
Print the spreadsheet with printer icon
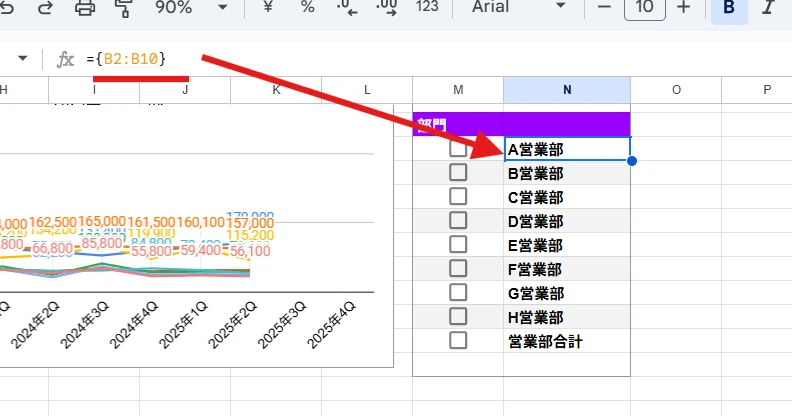click(85, 7)
